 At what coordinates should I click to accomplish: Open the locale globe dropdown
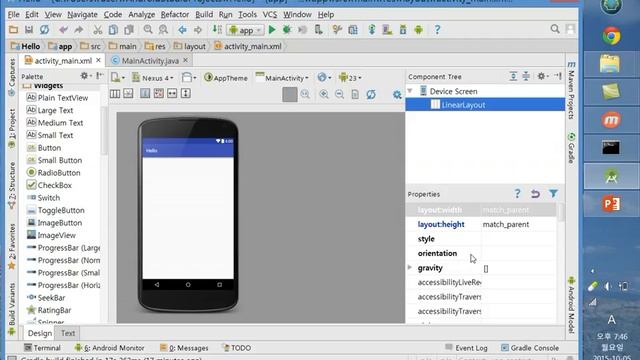(x=324, y=78)
